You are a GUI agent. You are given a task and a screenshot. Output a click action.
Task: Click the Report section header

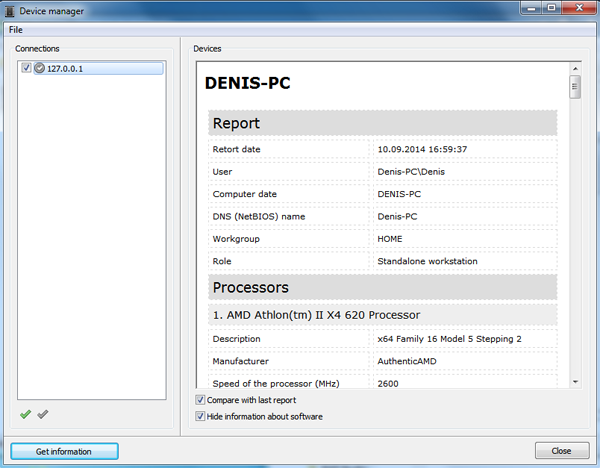383,123
